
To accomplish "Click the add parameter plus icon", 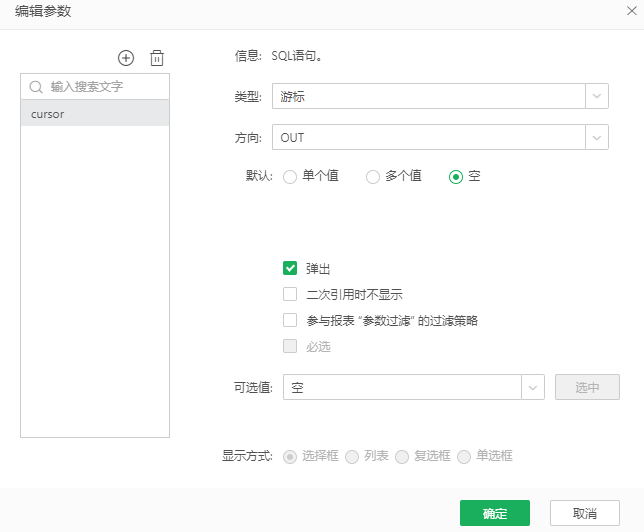I will click(x=126, y=58).
